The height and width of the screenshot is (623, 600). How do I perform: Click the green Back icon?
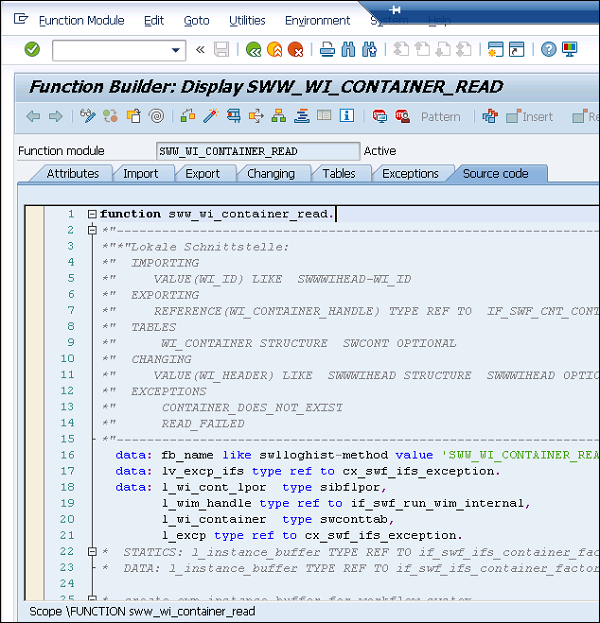[253, 49]
